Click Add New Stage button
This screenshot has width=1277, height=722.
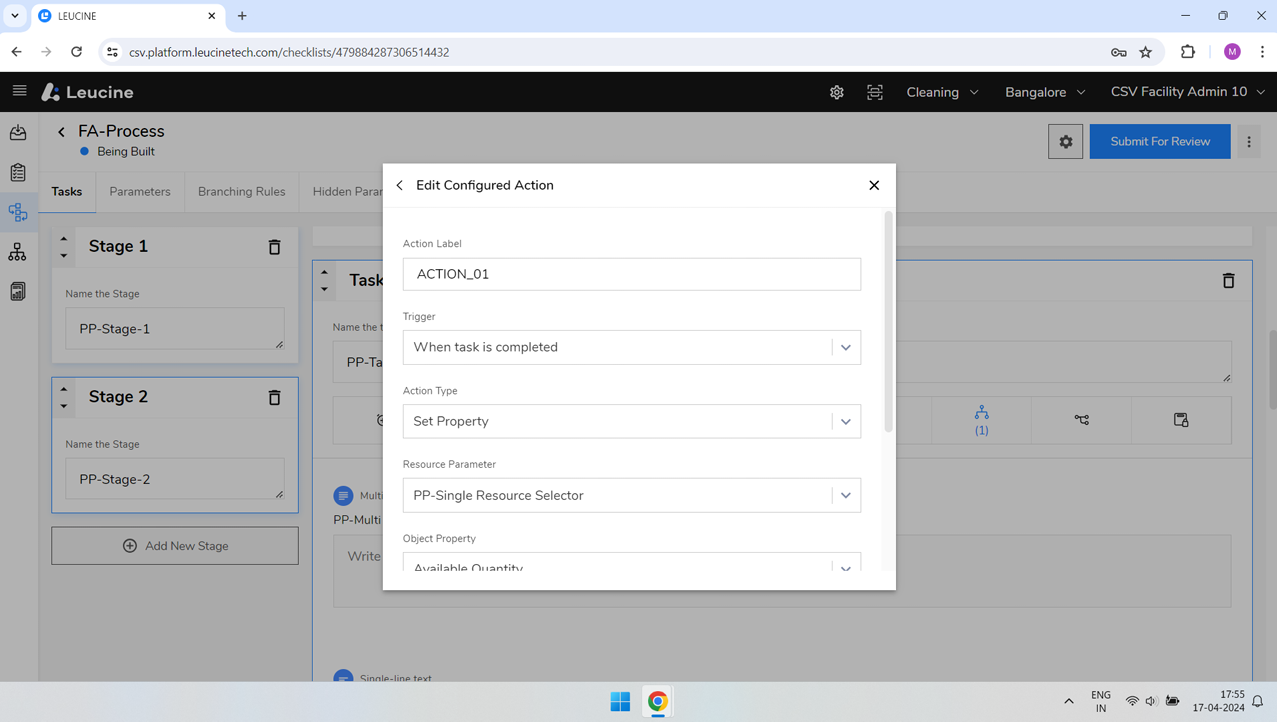tap(175, 546)
